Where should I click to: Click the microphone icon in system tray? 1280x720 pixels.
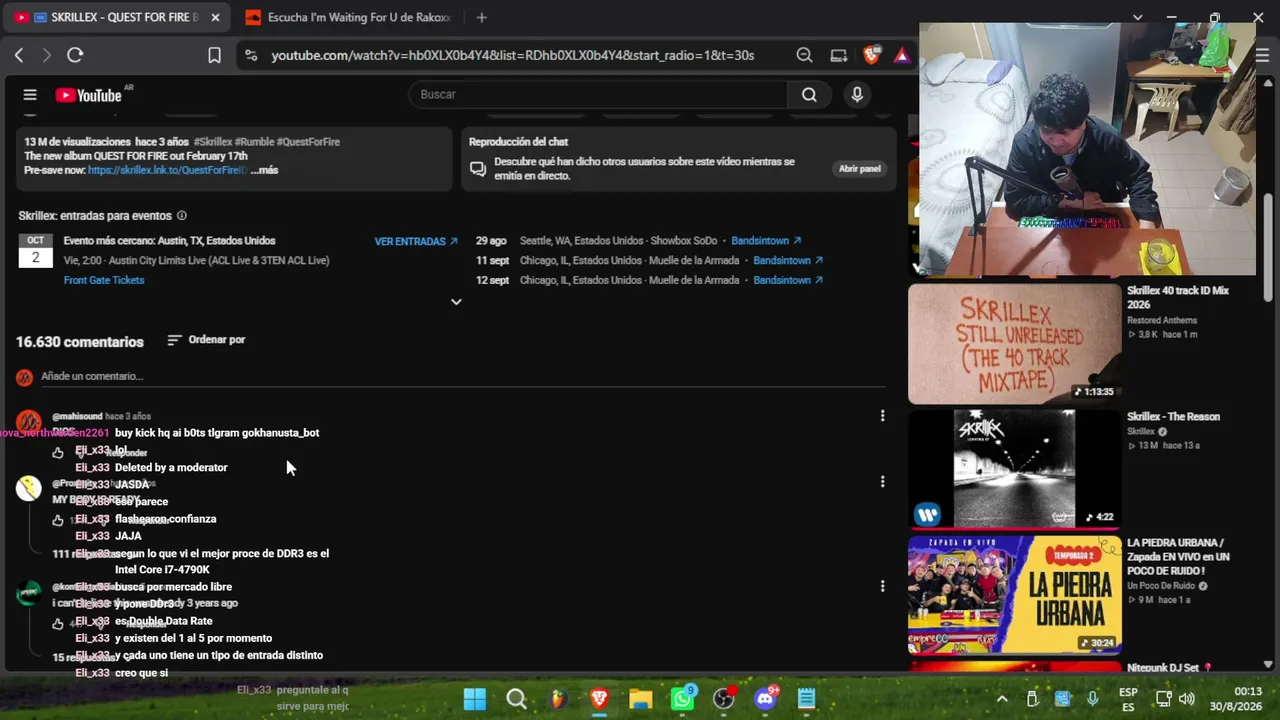[x=1092, y=699]
